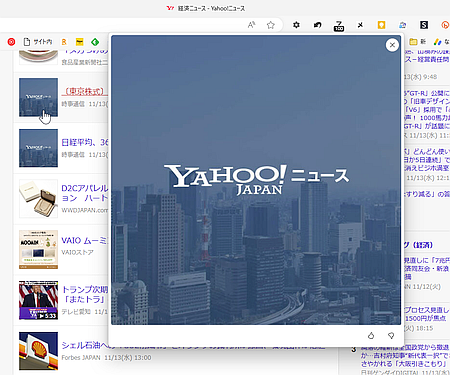
Task: Add page to favorites with star icon
Action: [x=271, y=25]
